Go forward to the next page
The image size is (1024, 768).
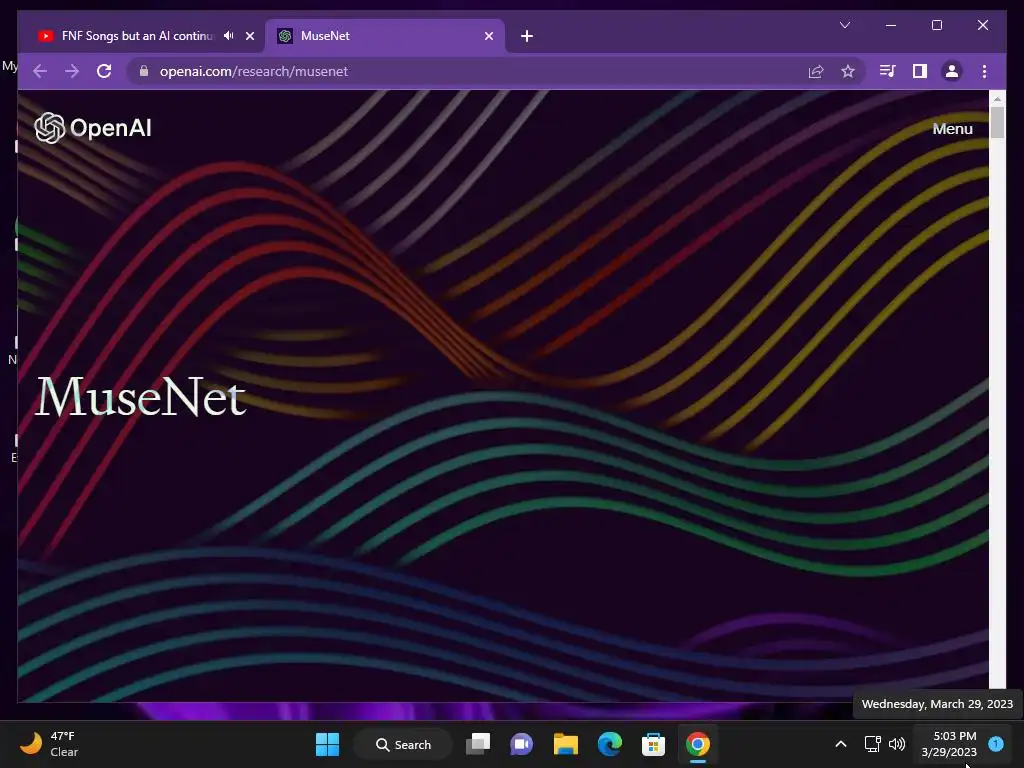tap(72, 71)
